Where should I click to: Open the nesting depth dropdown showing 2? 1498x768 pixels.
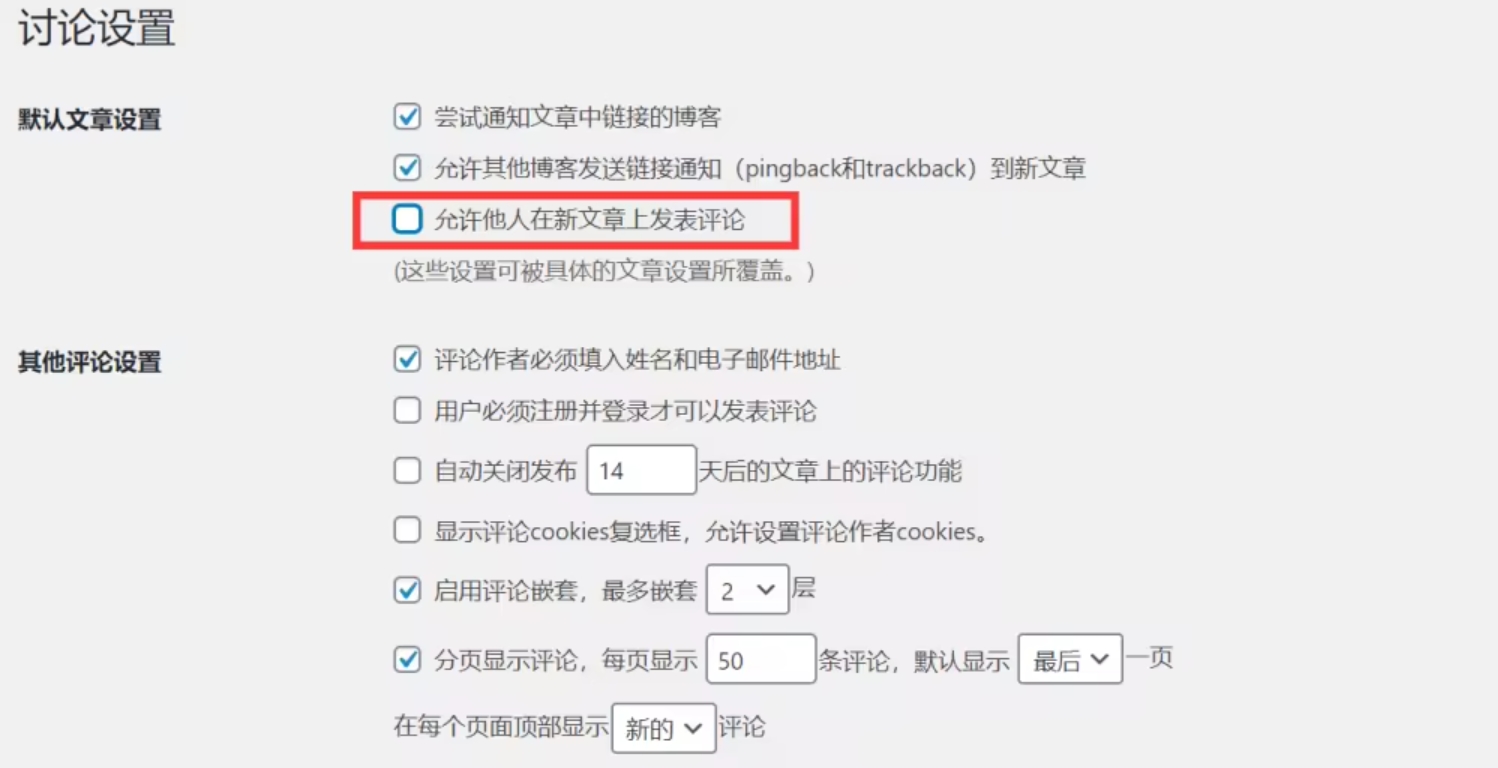coord(747,590)
